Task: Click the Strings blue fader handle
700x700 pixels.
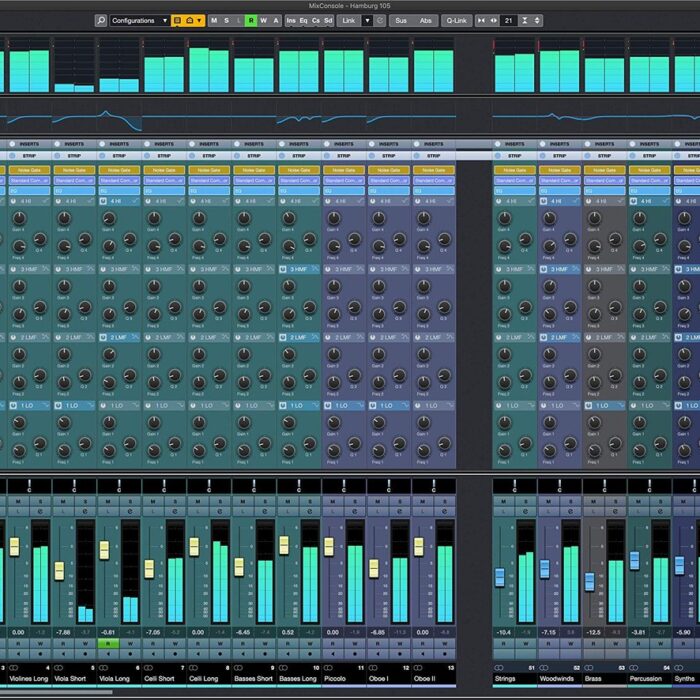Action: tap(500, 577)
